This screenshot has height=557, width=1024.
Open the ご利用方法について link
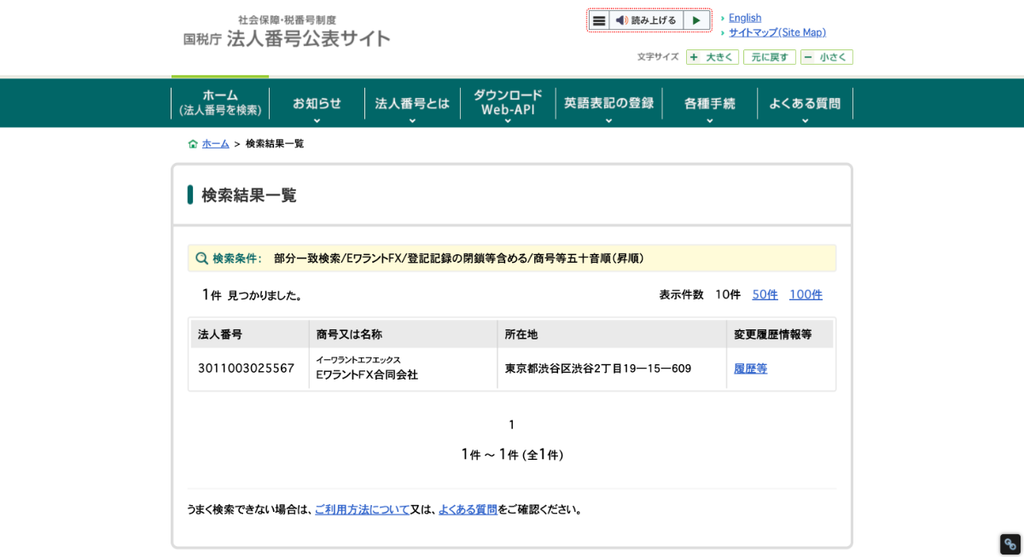pos(362,509)
